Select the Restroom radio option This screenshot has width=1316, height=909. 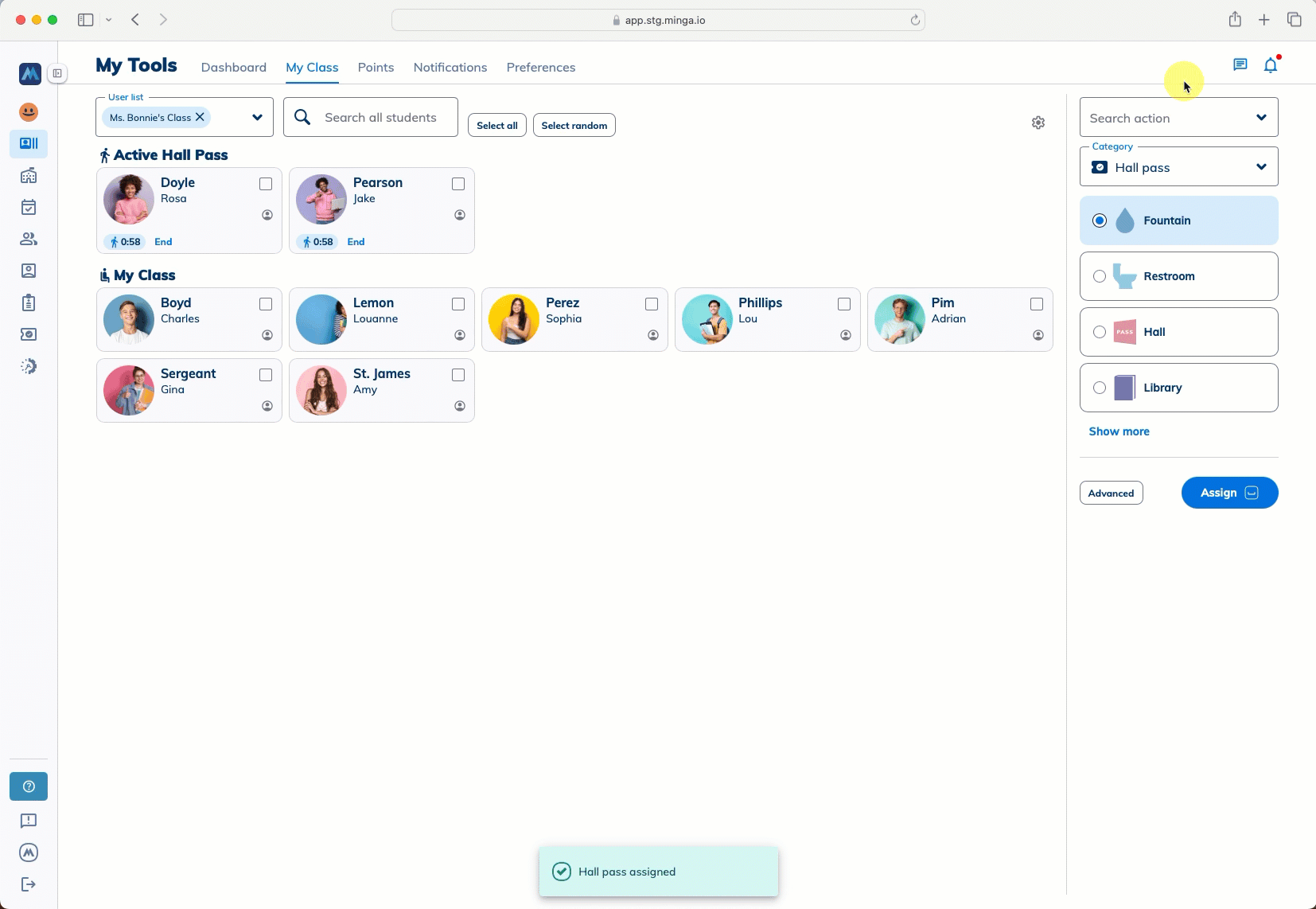pyautogui.click(x=1100, y=276)
